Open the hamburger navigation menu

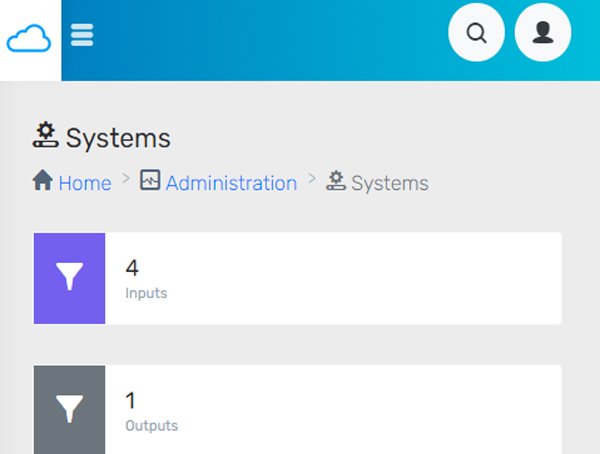click(82, 36)
